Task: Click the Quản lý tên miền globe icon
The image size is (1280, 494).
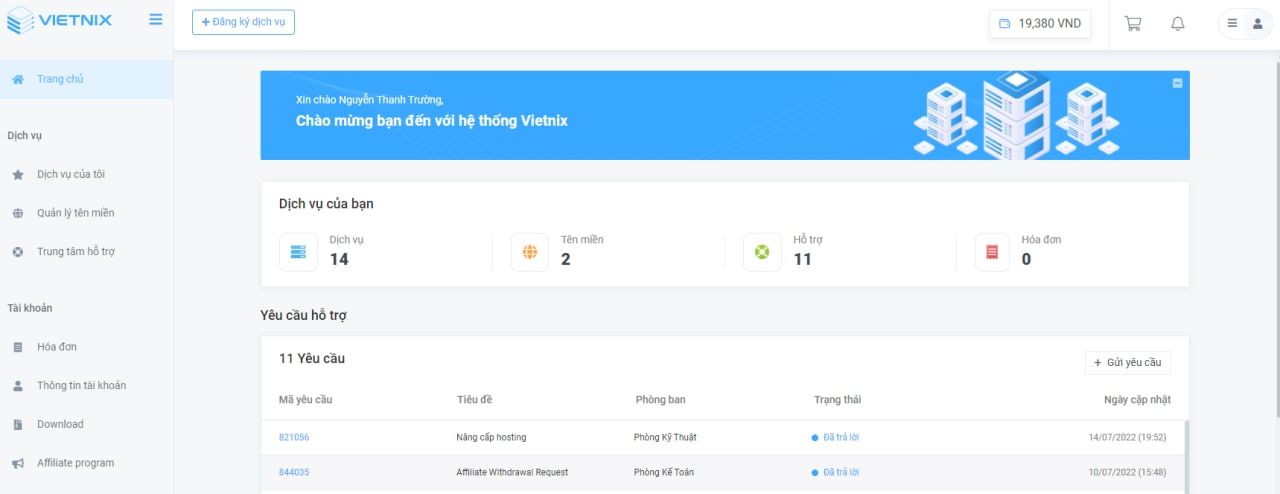Action: pyautogui.click(x=17, y=213)
